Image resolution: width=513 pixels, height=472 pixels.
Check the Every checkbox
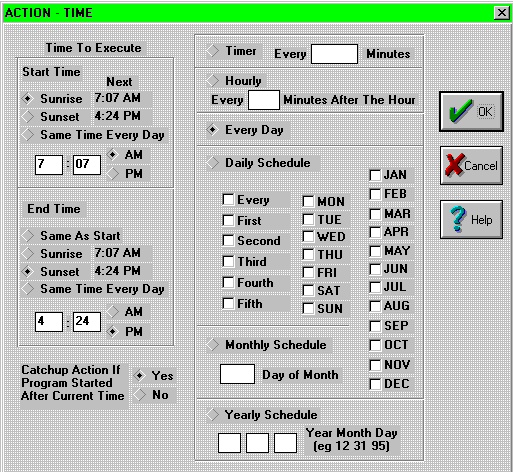tap(228, 200)
